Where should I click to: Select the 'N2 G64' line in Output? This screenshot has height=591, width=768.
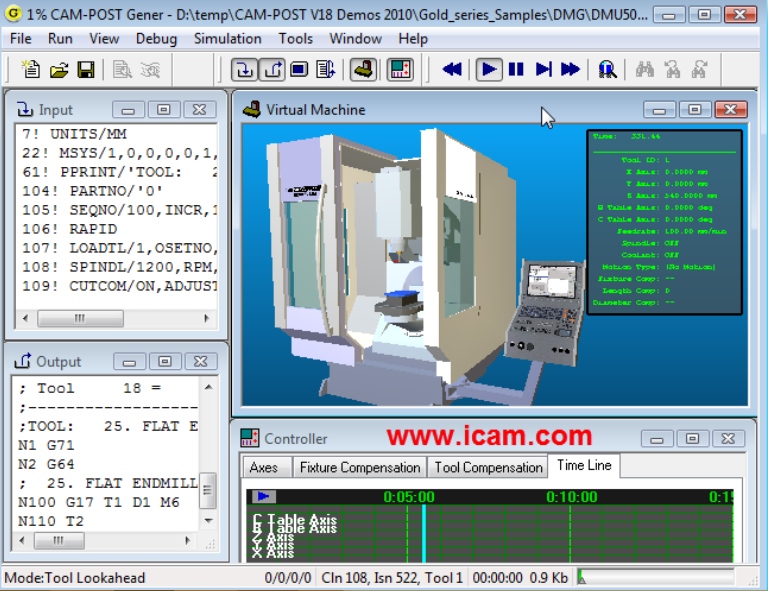click(x=47, y=464)
